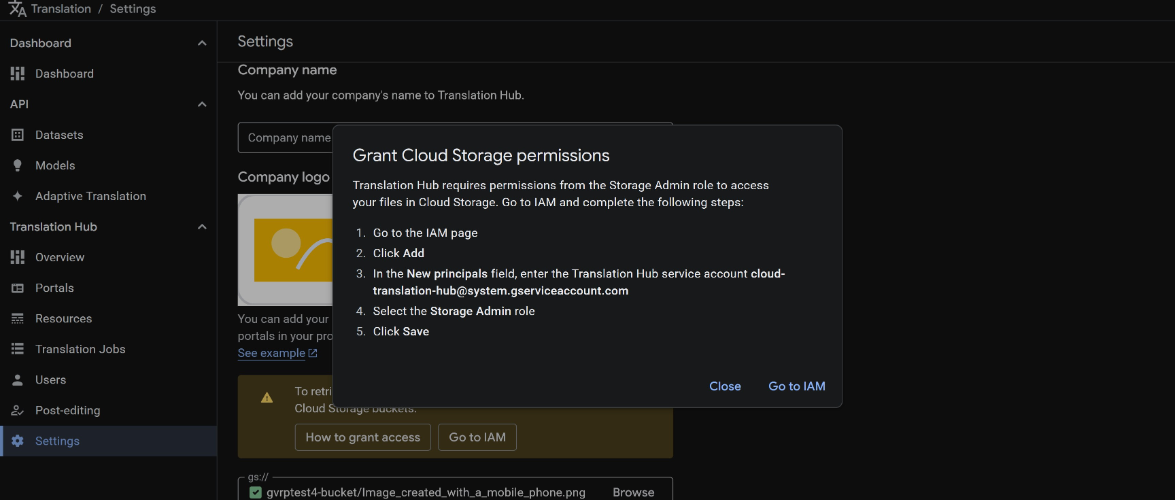Screen dimensions: 1175x500
Task: Click the 'Click Add' step text
Action: [x=399, y=253]
